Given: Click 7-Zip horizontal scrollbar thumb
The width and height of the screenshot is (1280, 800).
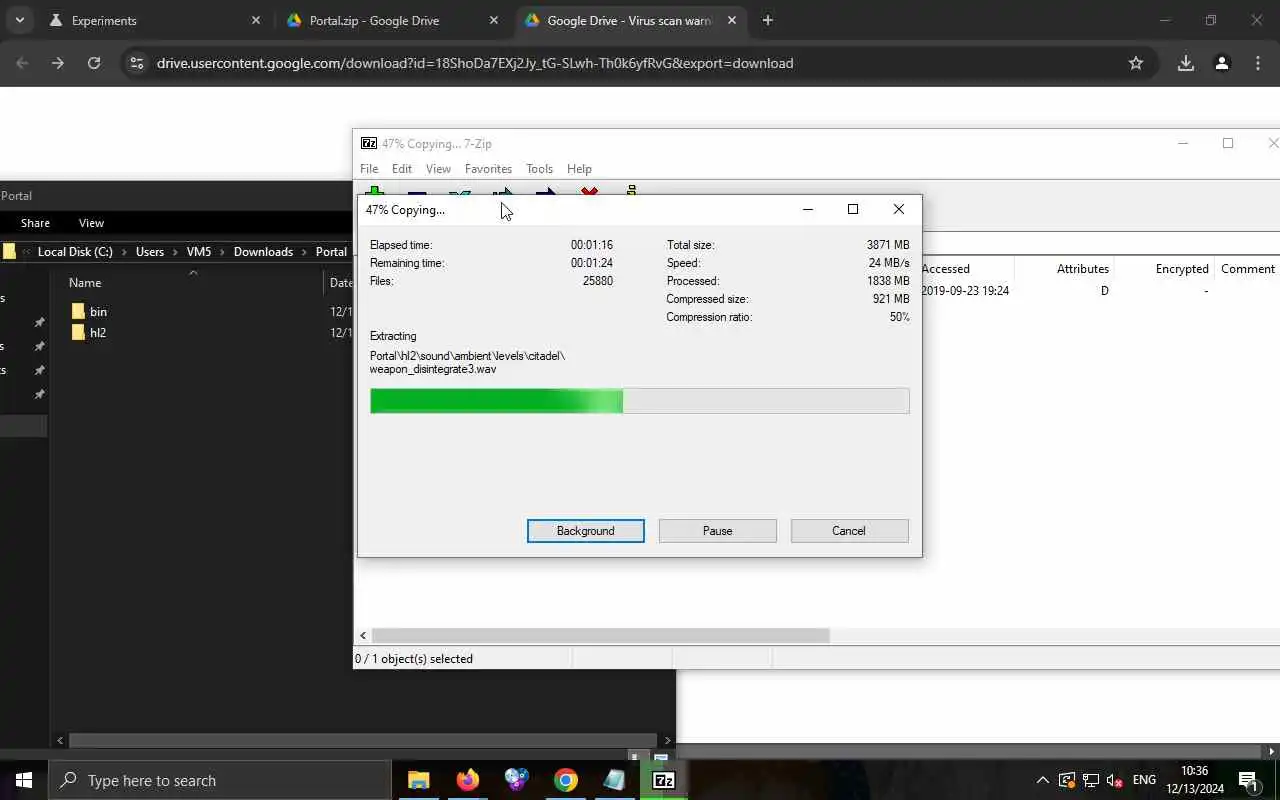Looking at the screenshot, I should [600, 635].
